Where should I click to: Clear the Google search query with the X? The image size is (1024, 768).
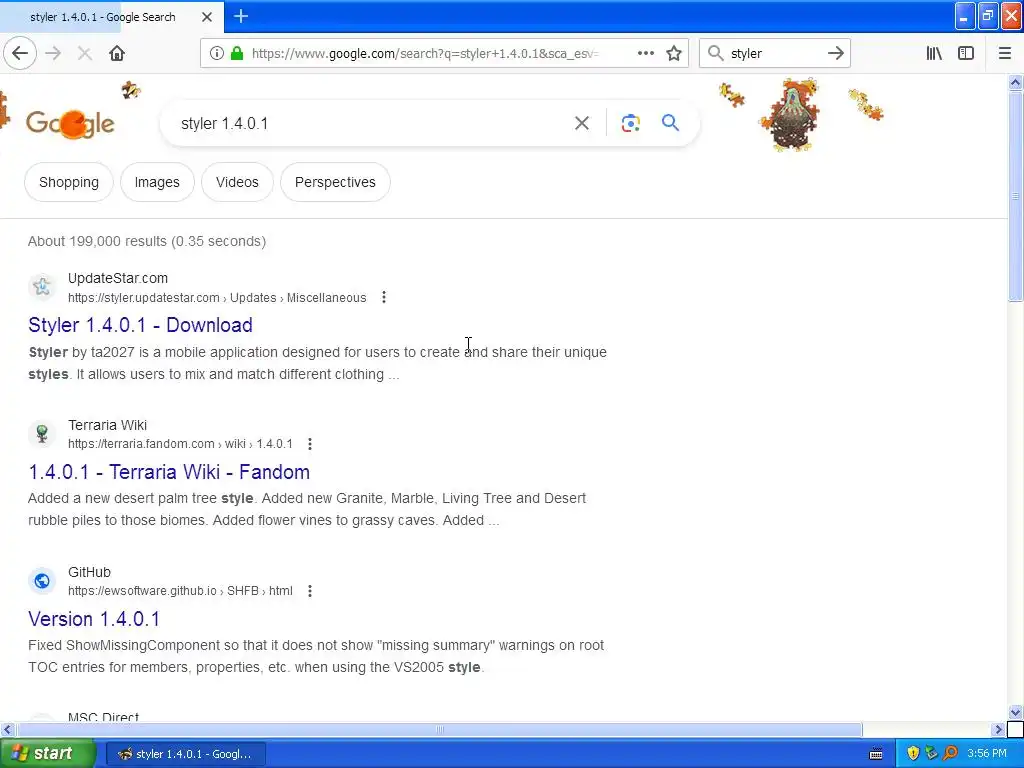click(582, 123)
